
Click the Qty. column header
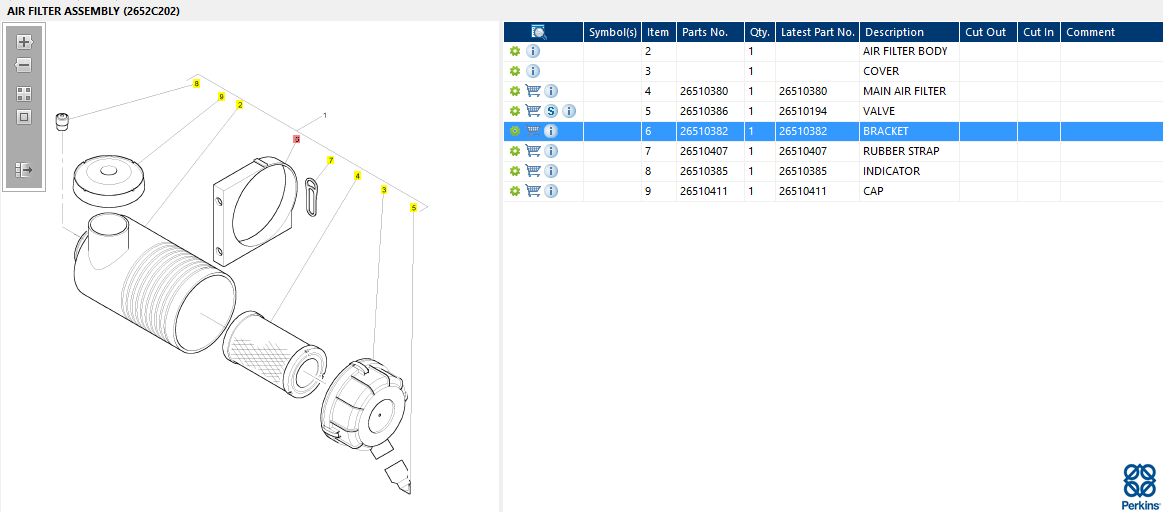760,32
